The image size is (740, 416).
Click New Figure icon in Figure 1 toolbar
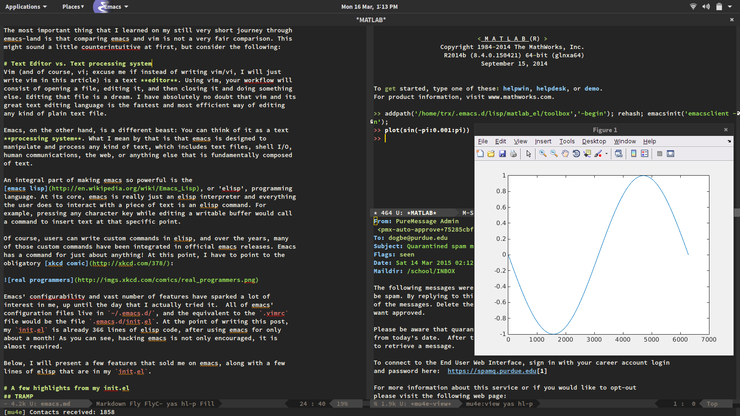coord(480,154)
